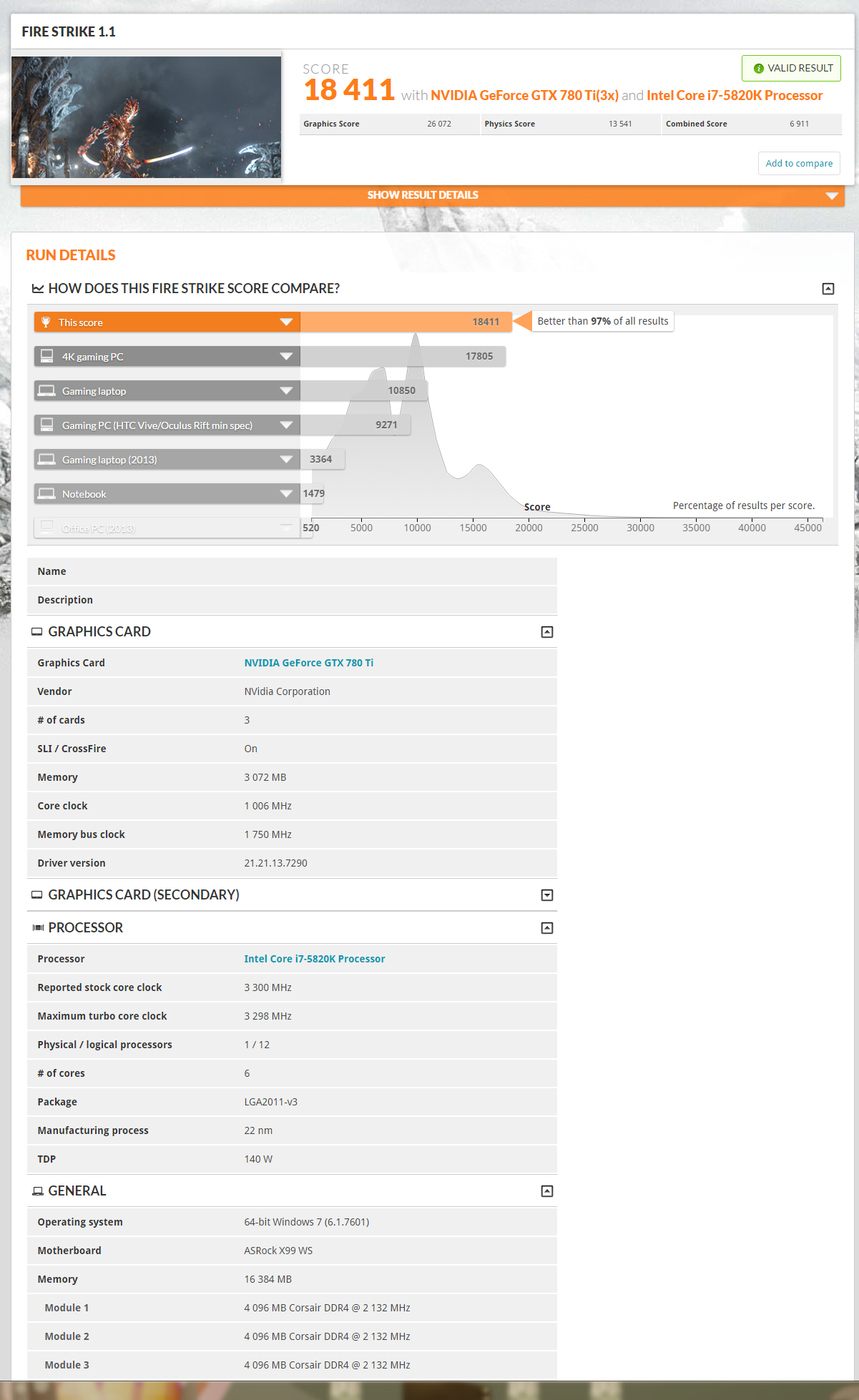
Task: Click the Physics Score 13 541 cell
Action: [x=570, y=124]
